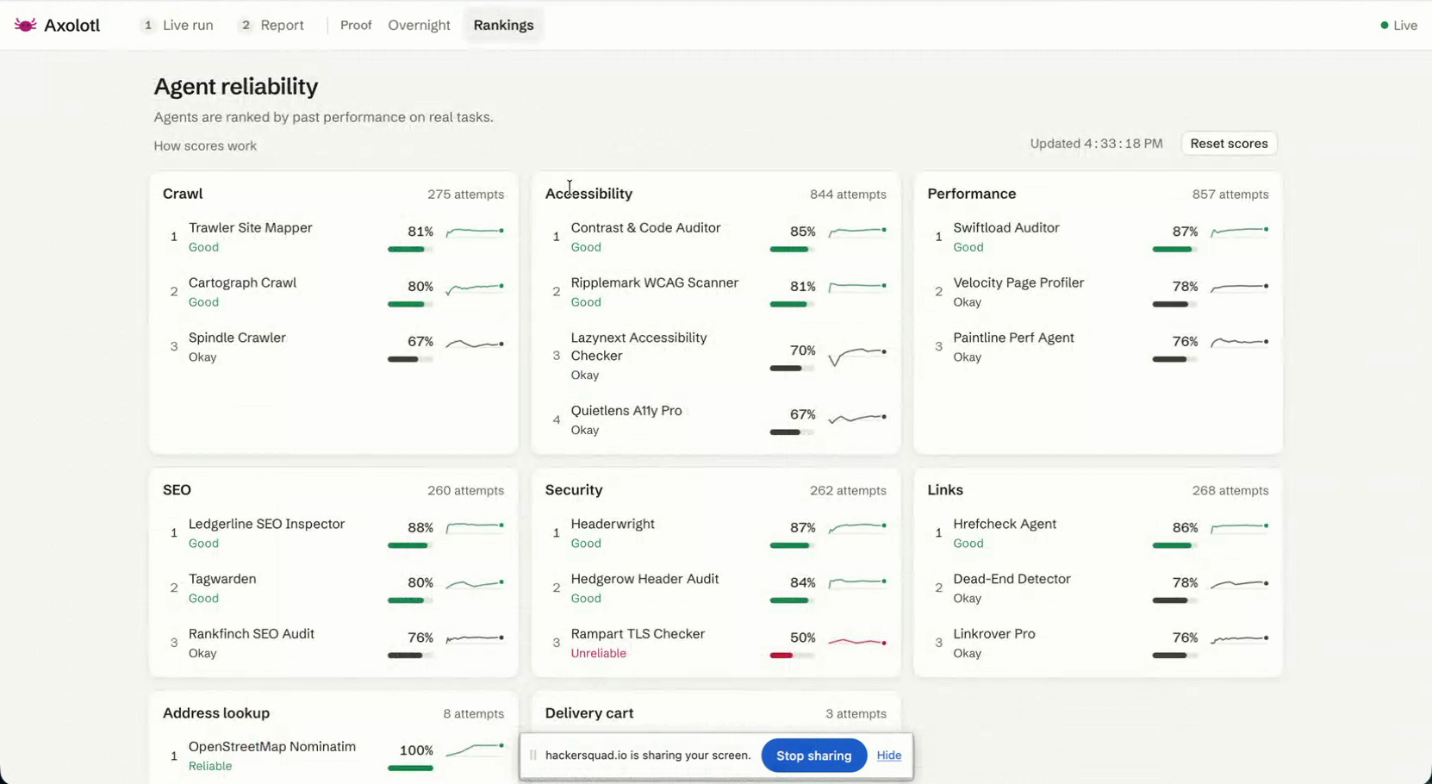
Task: Click the Hrefcheck Agent trend sparkline
Action: (x=1240, y=528)
